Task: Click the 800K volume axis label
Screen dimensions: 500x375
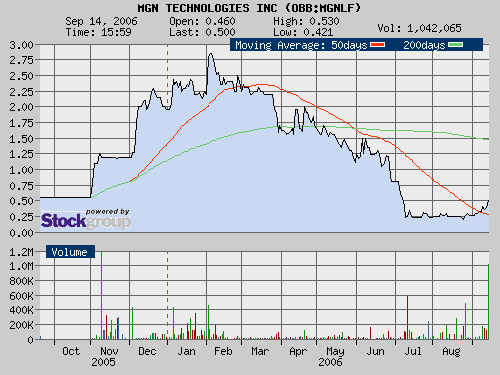Action: [x=21, y=281]
